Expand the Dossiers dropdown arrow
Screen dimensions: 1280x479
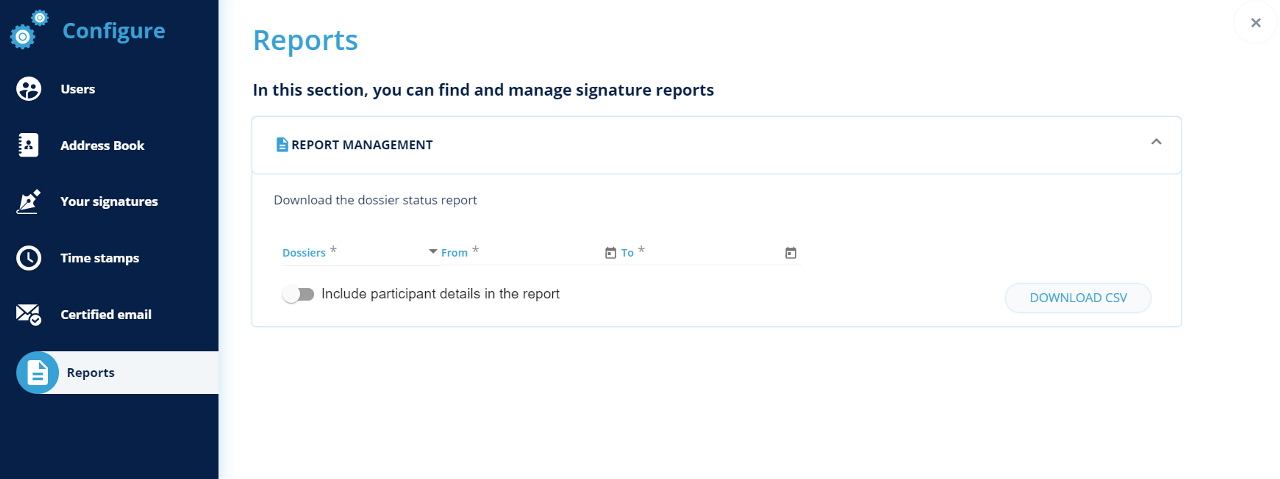pos(433,252)
